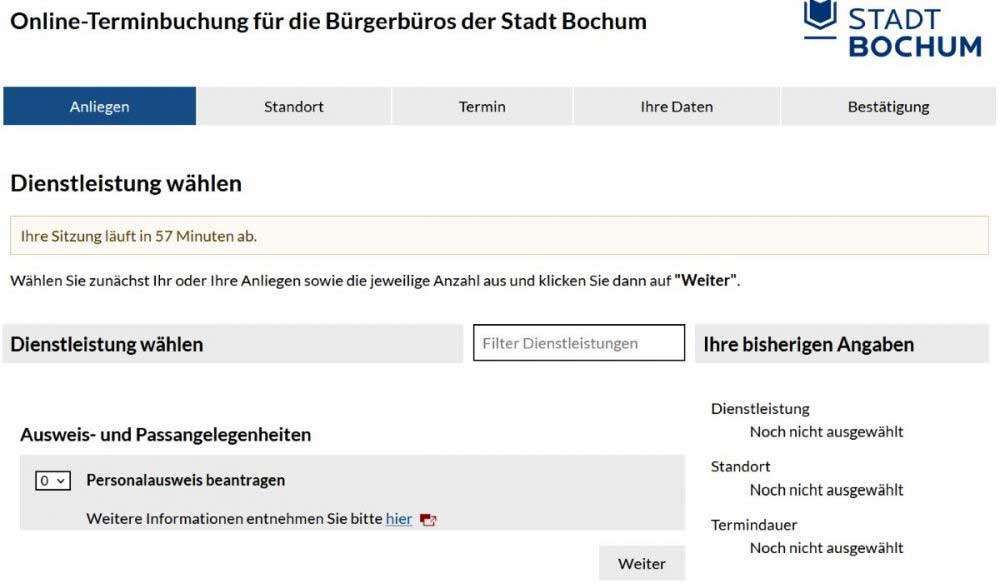
Task: Open the Ihre Daten step tab
Action: tap(677, 107)
